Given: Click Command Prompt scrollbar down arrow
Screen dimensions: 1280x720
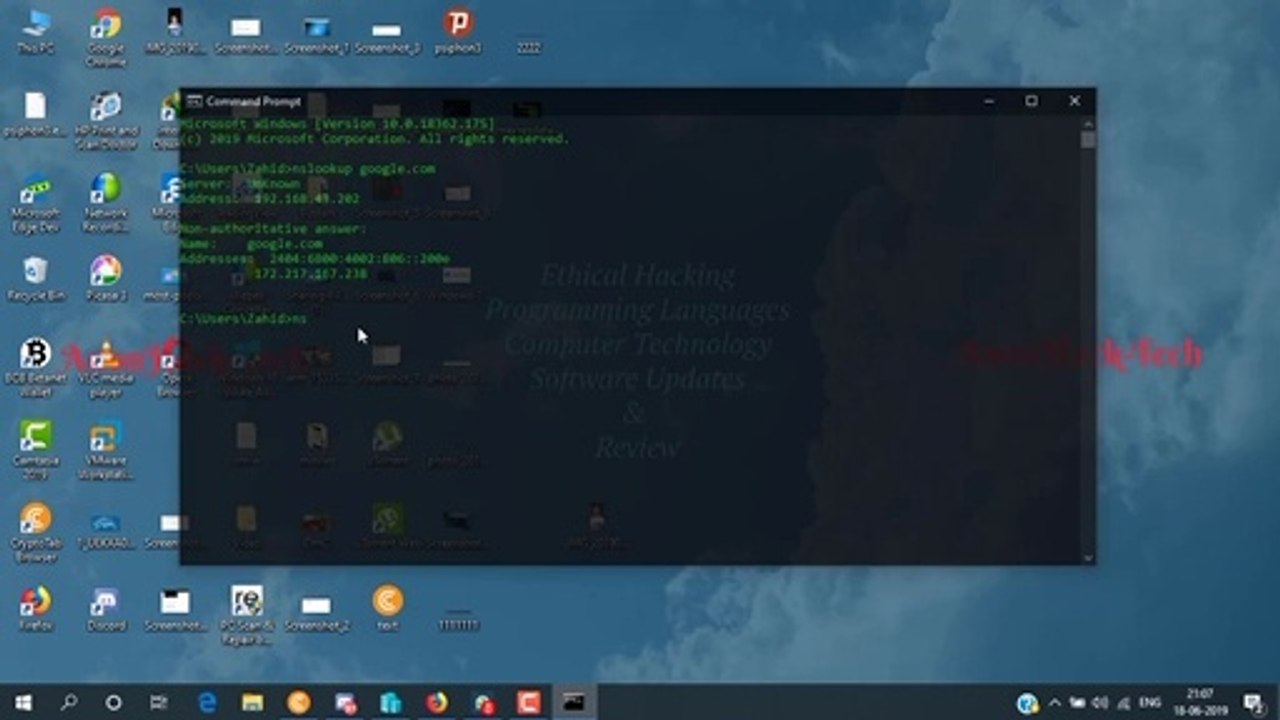Looking at the screenshot, I should click(1088, 557).
